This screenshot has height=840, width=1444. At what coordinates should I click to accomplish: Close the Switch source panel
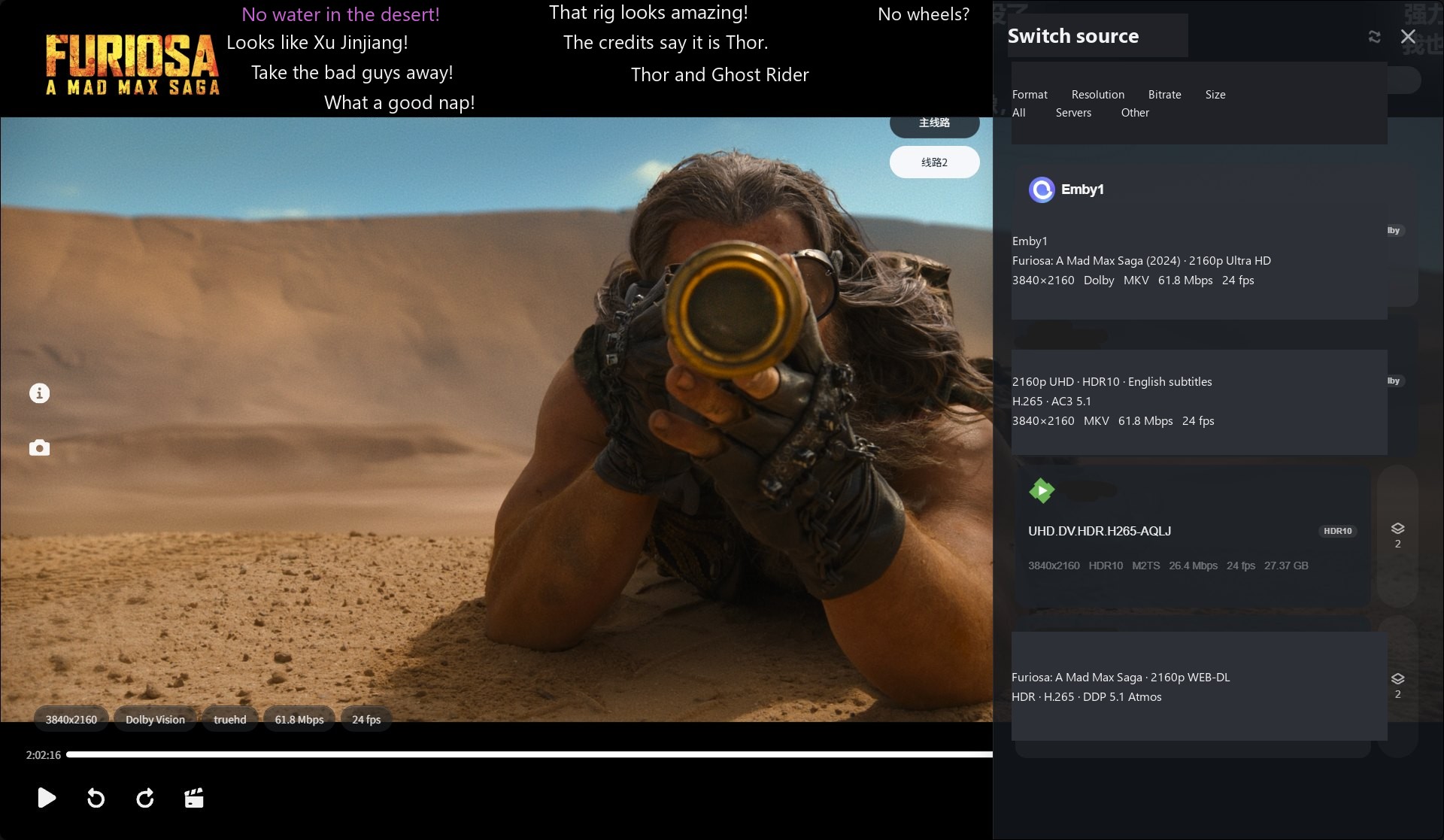(x=1408, y=37)
